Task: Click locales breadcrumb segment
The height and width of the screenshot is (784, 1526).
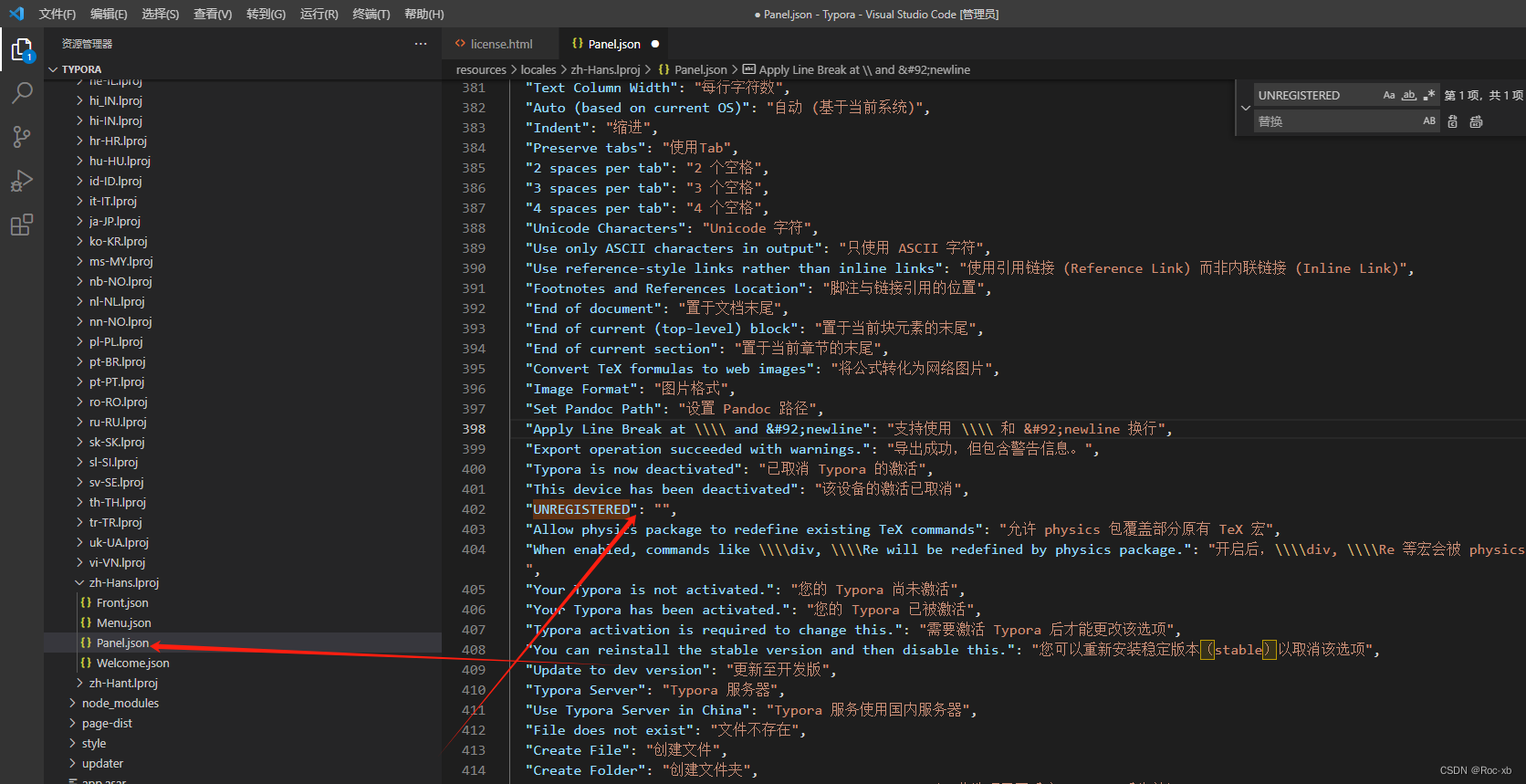Action: 538,69
